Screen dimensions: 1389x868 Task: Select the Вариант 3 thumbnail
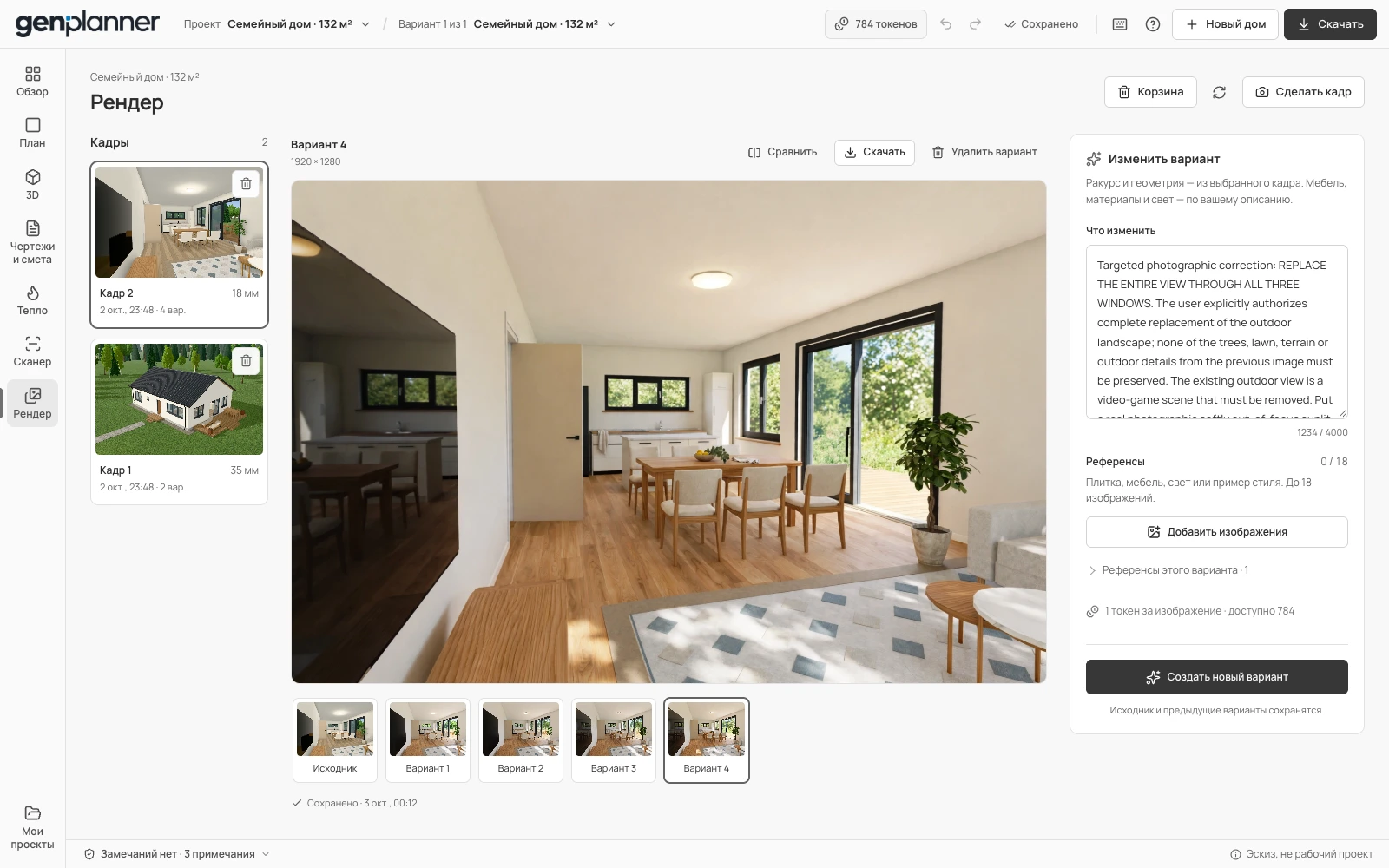coord(614,740)
